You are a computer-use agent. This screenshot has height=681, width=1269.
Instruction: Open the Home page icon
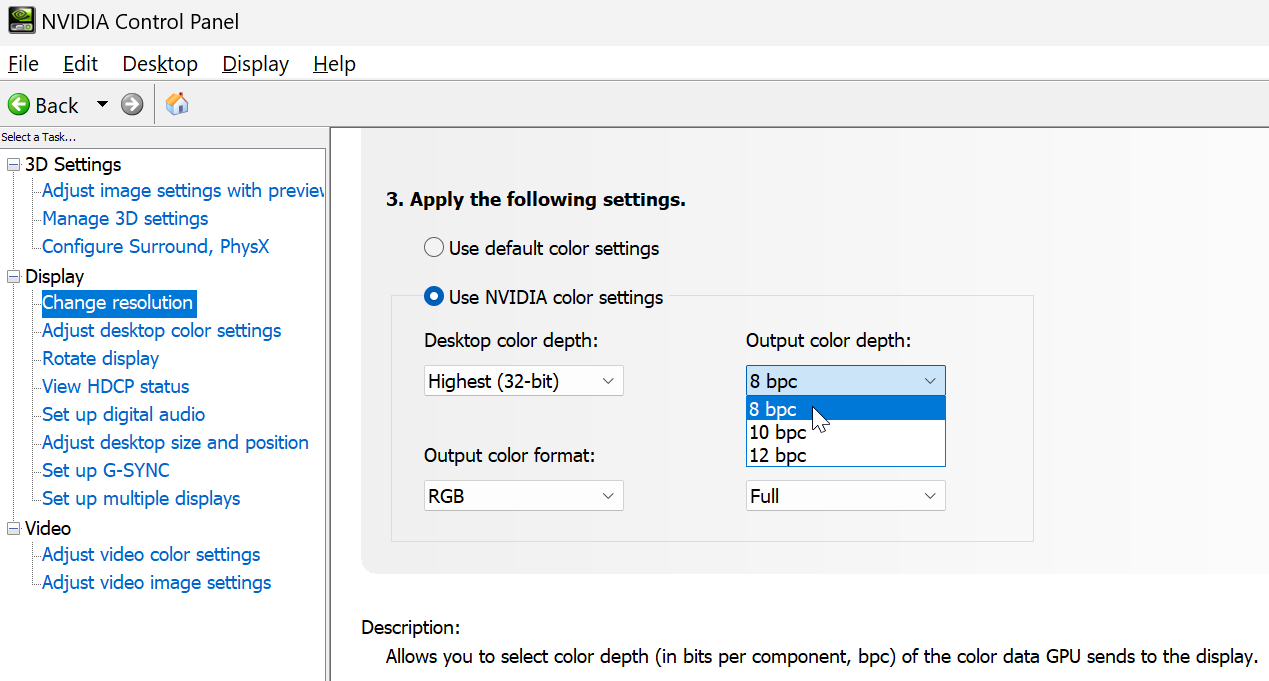177,104
